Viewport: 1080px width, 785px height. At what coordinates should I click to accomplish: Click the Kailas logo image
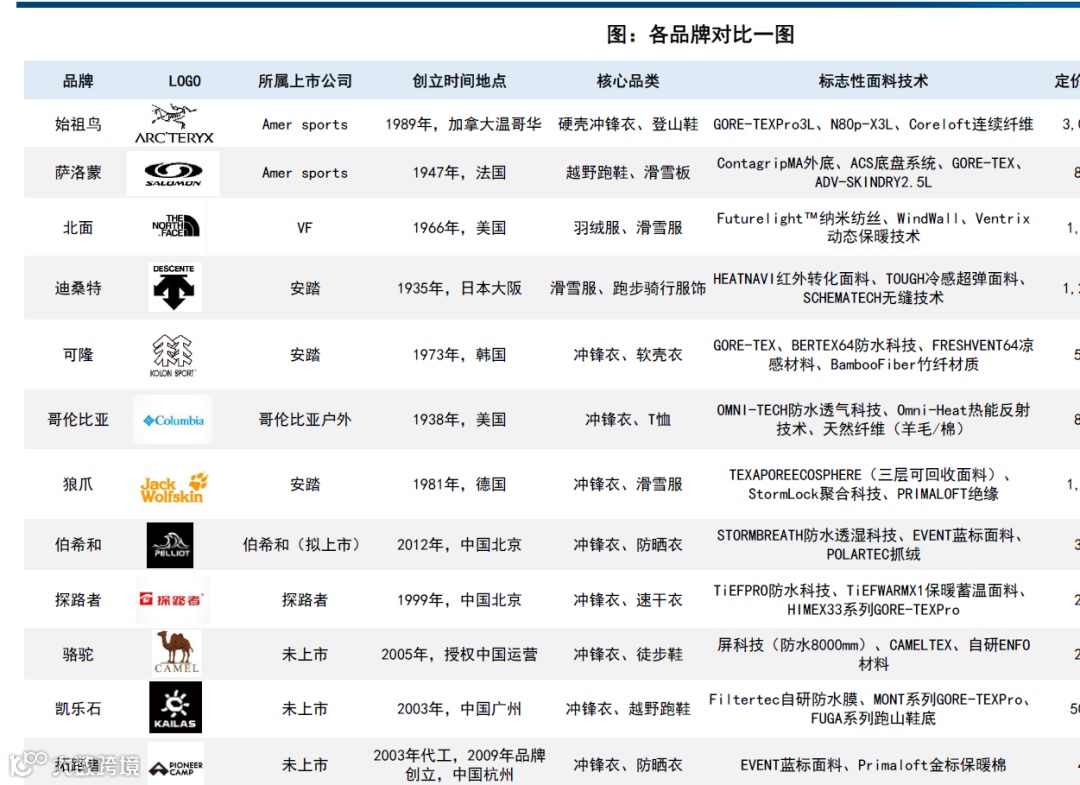coord(175,707)
